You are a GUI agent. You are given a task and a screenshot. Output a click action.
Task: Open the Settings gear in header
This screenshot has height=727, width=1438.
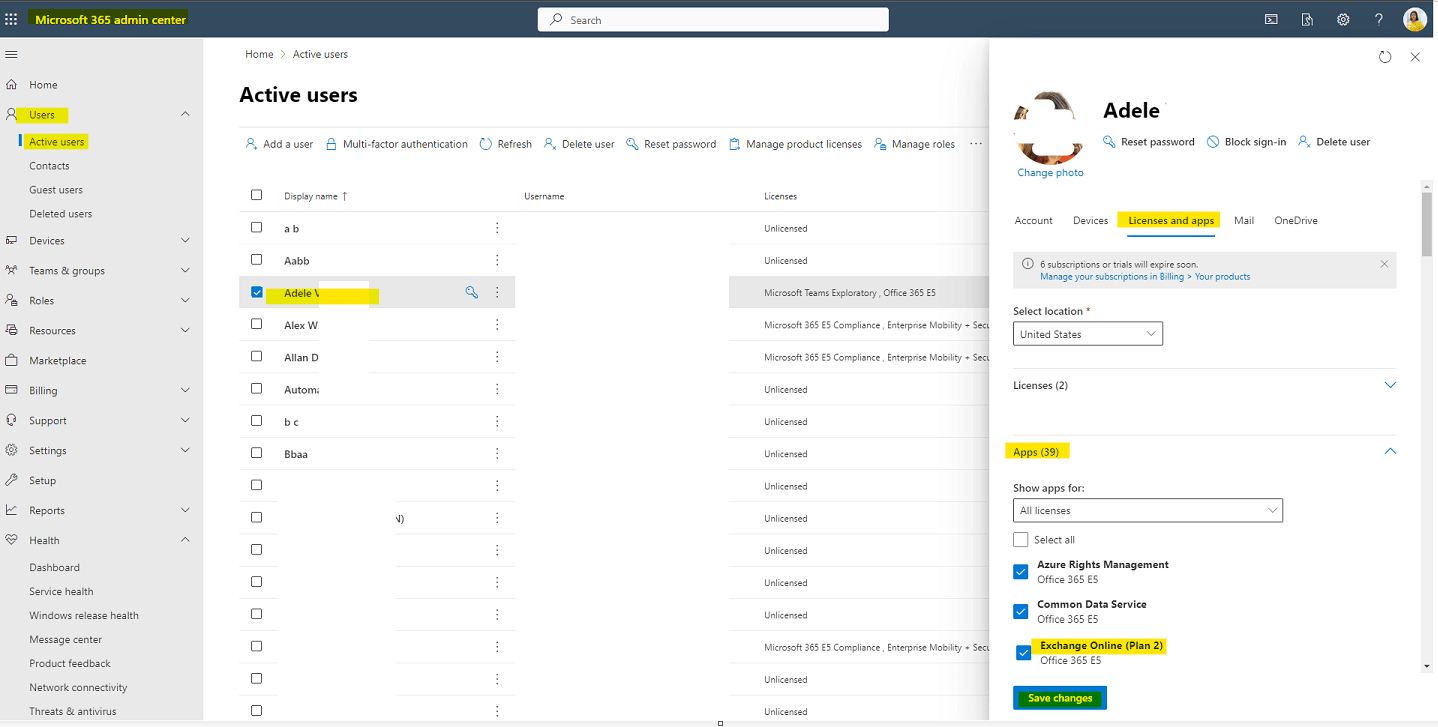click(1343, 19)
